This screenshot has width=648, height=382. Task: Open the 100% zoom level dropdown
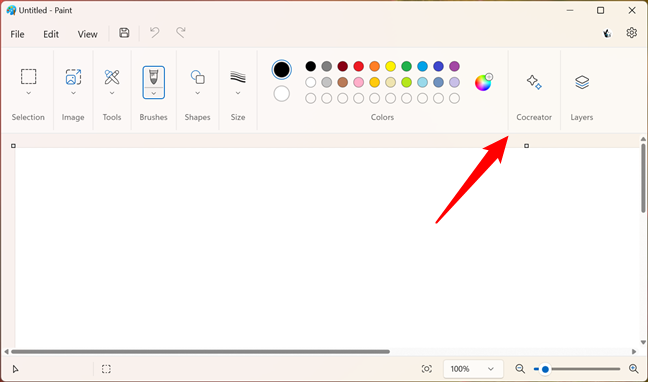pos(473,369)
